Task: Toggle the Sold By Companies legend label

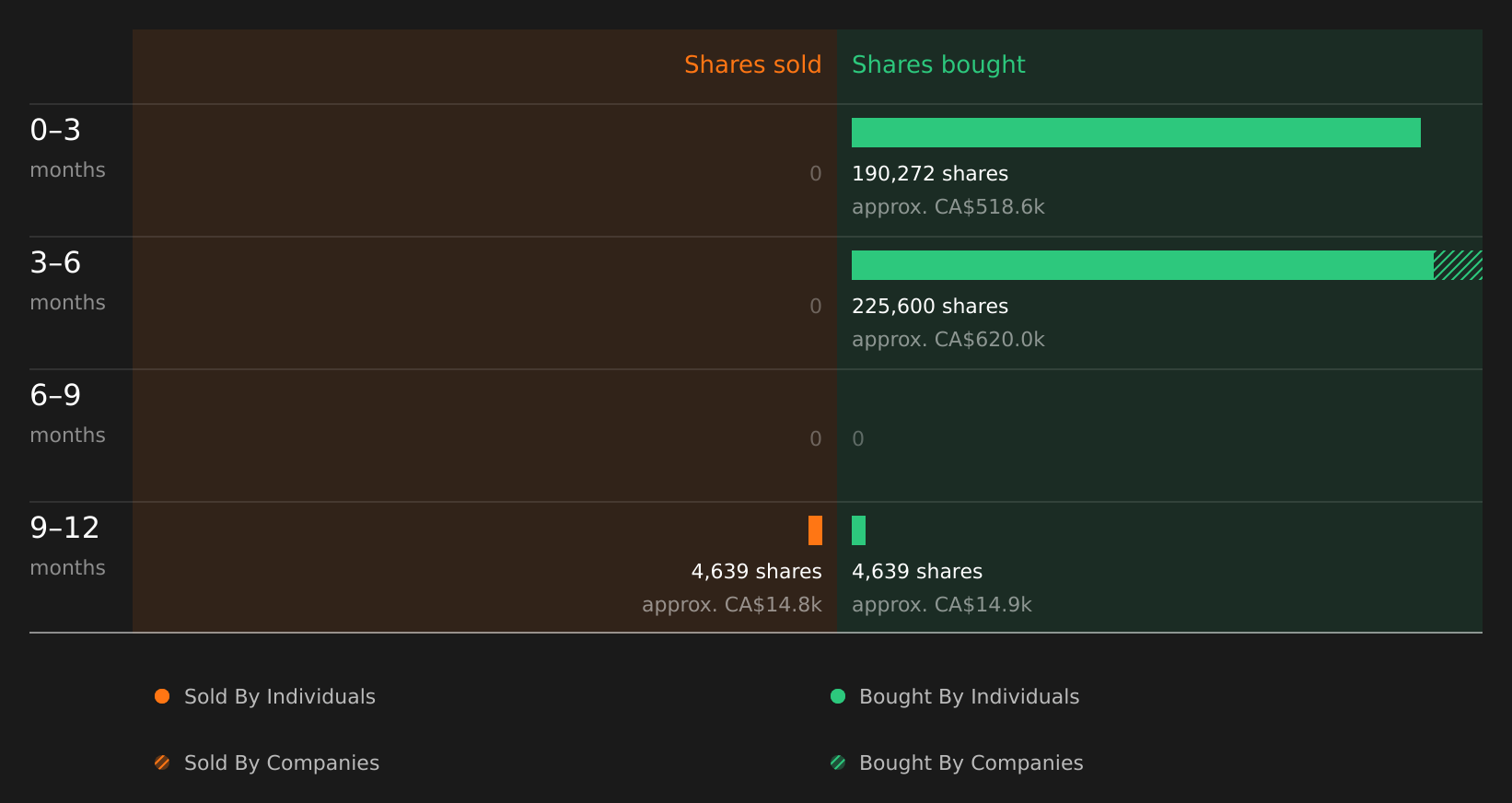Action: (x=282, y=763)
